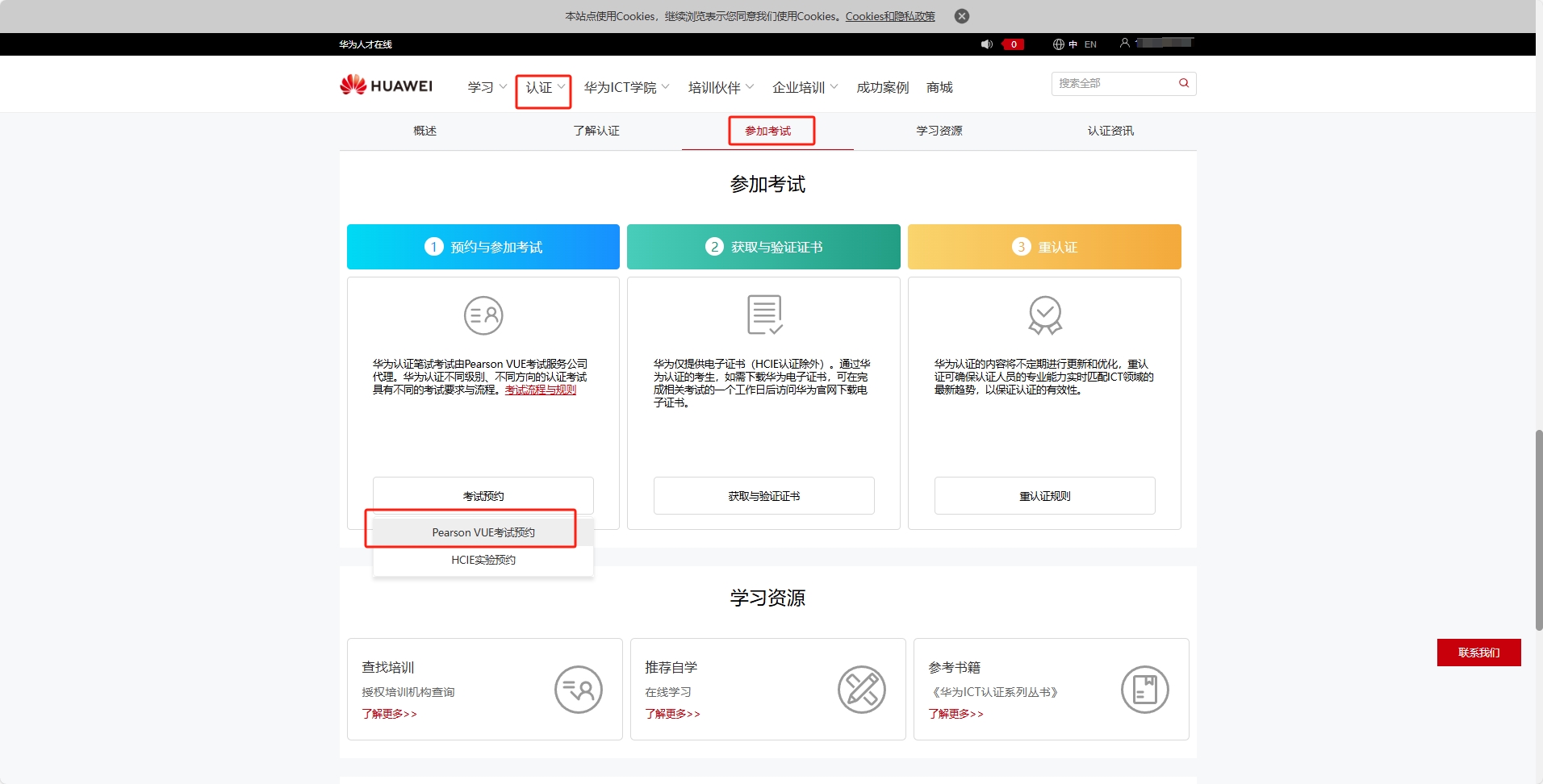The height and width of the screenshot is (784, 1543).
Task: Switch to the 了解认证 tab
Action: pos(596,131)
